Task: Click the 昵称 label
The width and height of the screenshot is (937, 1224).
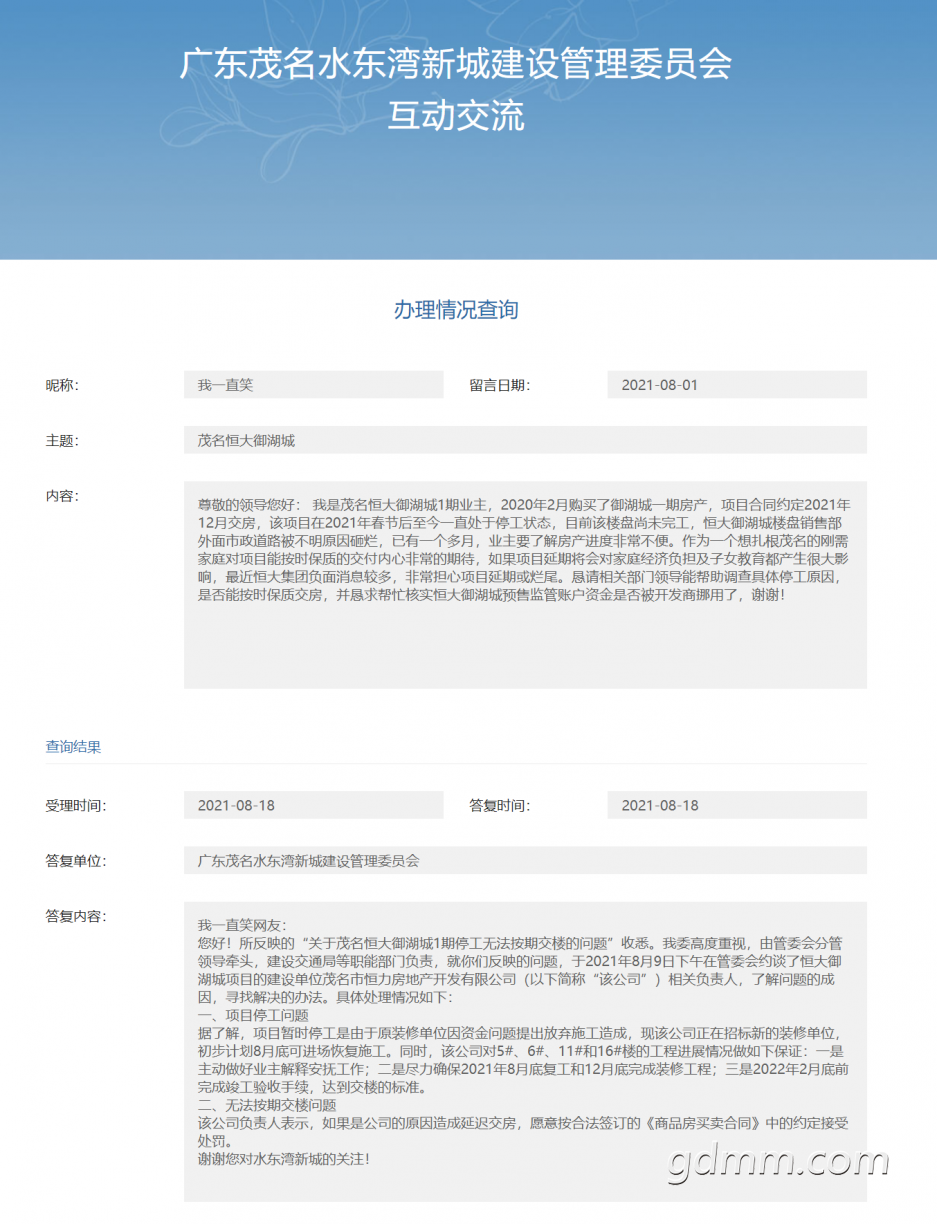Action: click(x=62, y=385)
